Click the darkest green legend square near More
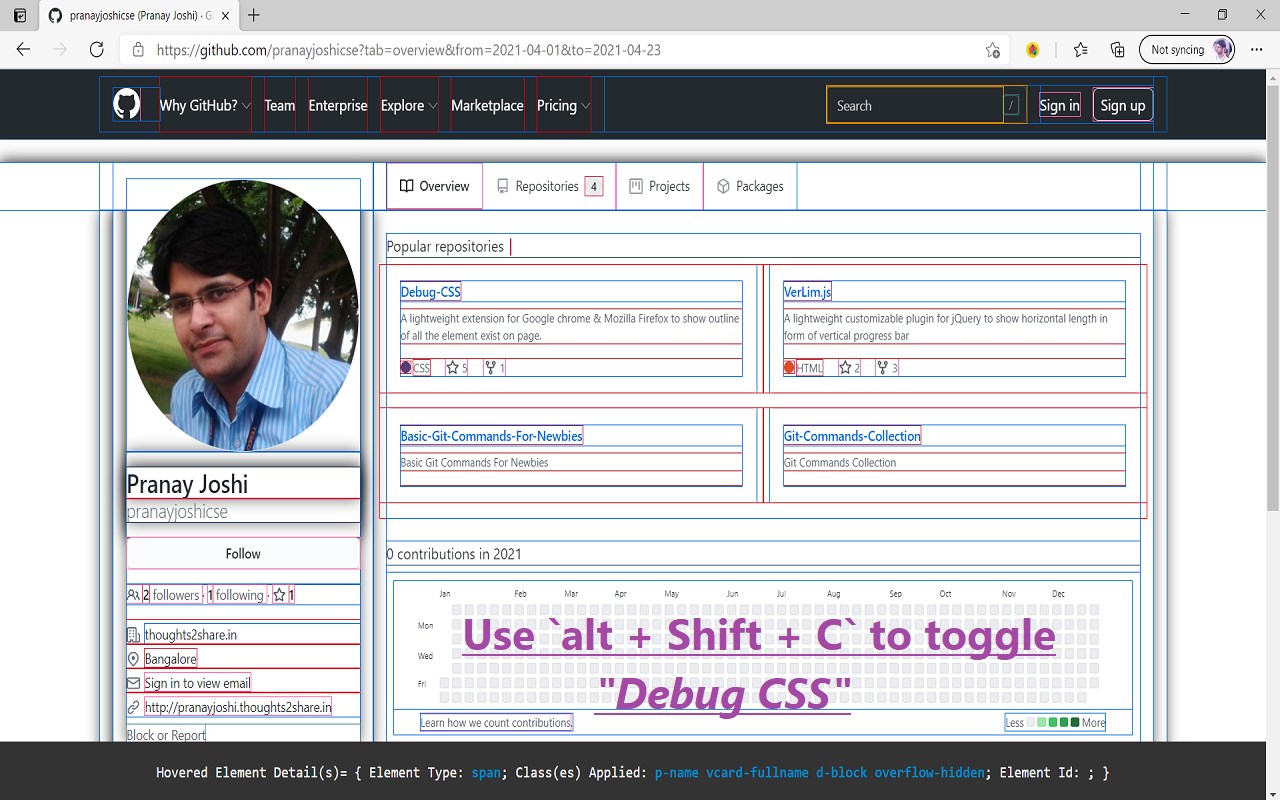The width and height of the screenshot is (1280, 800). [1075, 722]
